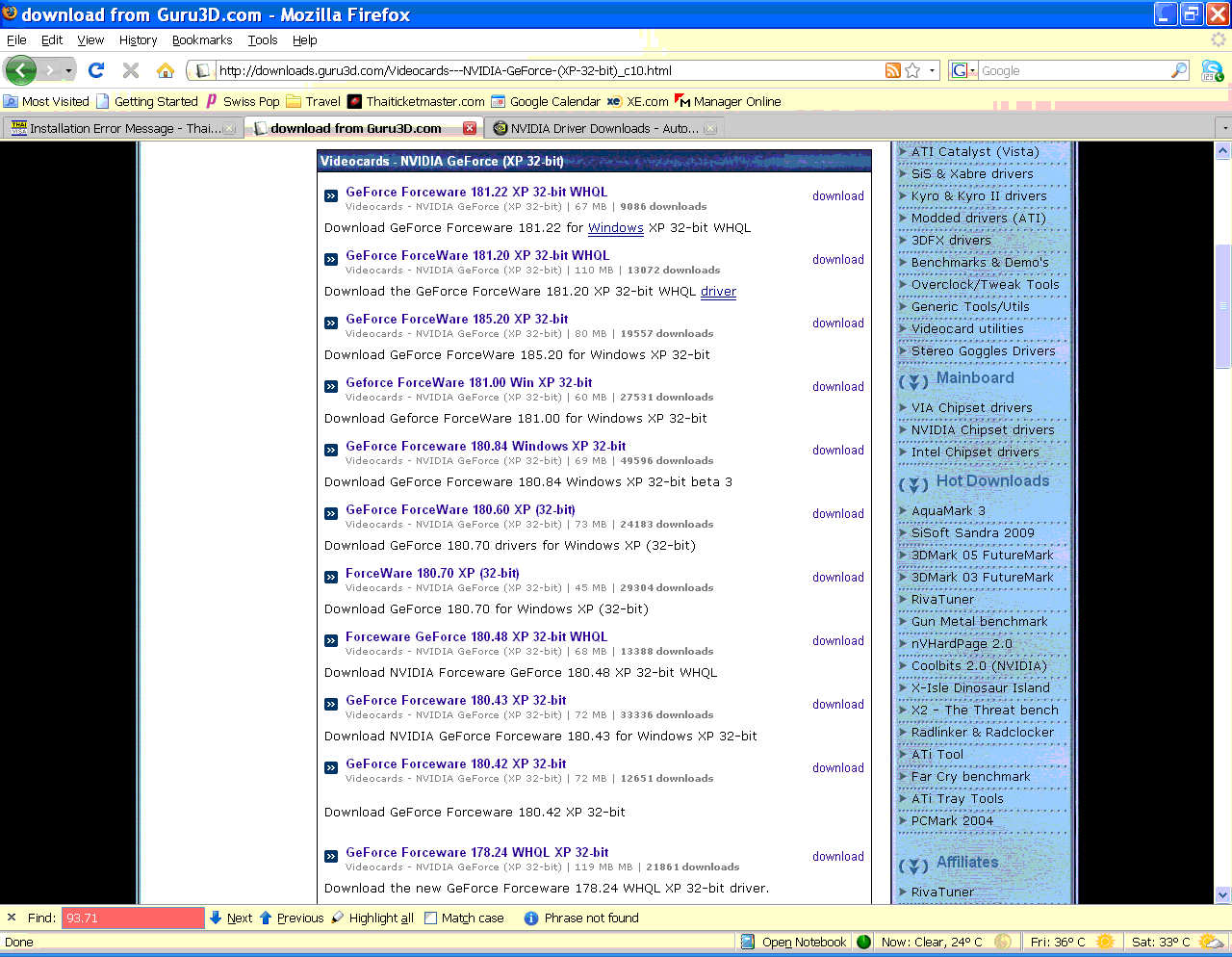Open RivaTuner in Hot Downloads
Screen dimensions: 1232x957
coord(942,599)
